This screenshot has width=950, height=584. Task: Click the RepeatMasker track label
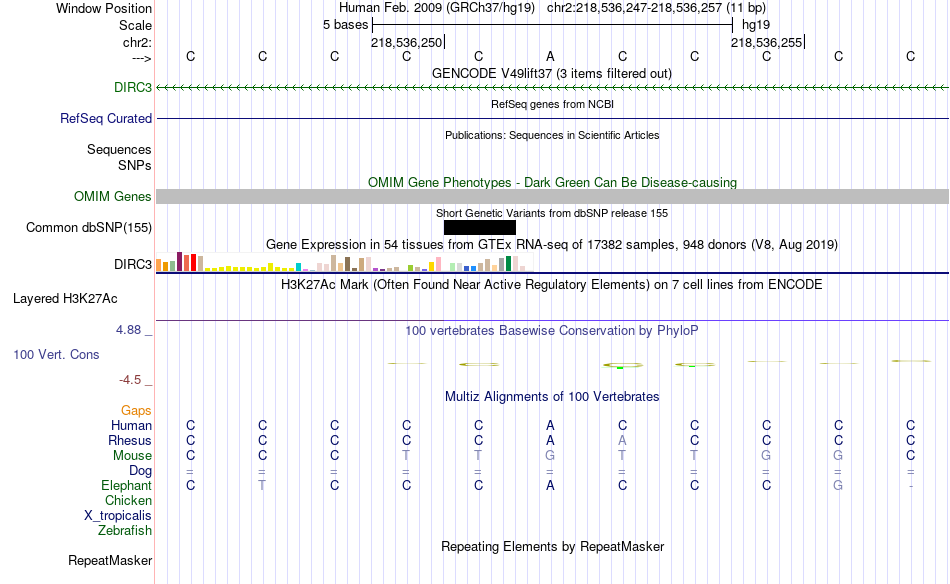click(x=110, y=560)
